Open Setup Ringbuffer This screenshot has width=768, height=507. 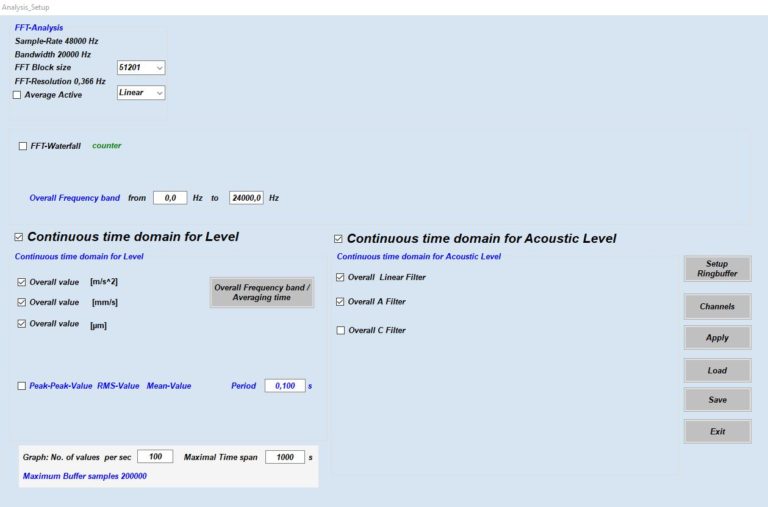click(716, 269)
